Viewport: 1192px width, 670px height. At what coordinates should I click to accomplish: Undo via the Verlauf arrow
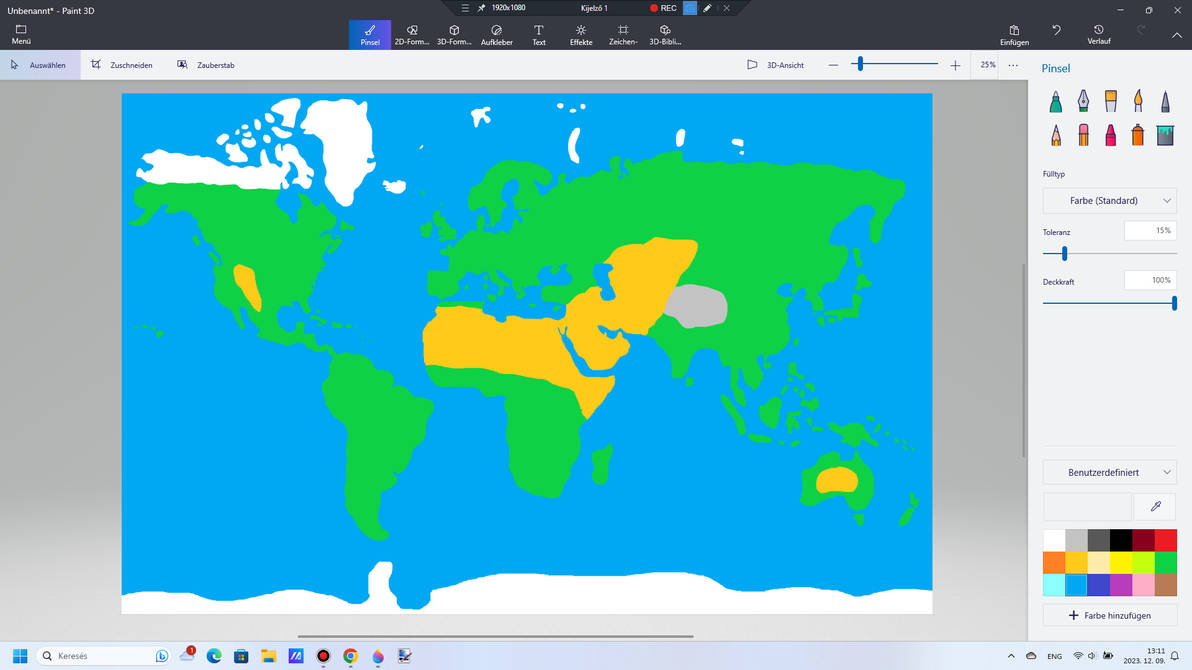tap(1056, 31)
